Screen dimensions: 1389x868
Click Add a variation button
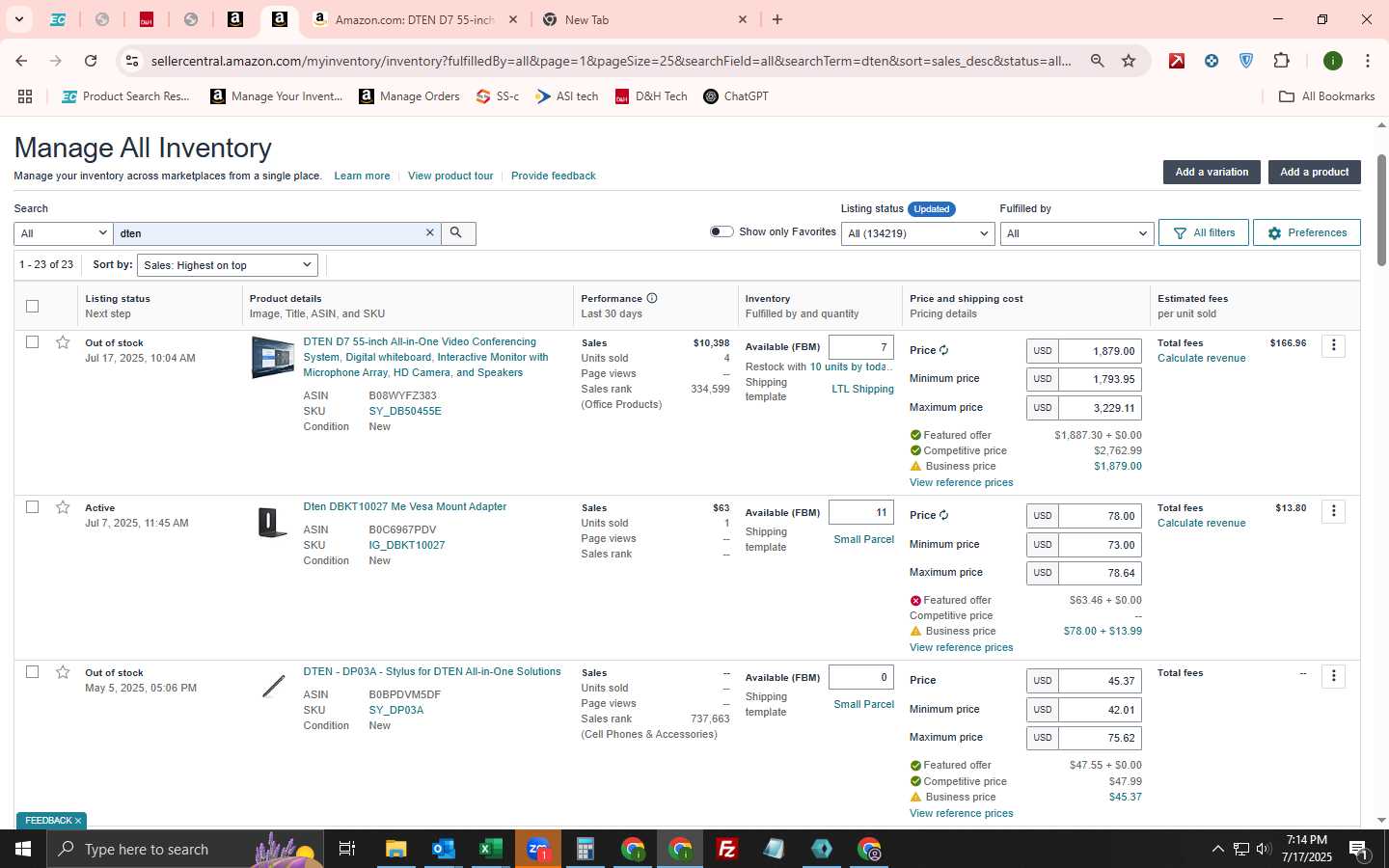pyautogui.click(x=1212, y=172)
